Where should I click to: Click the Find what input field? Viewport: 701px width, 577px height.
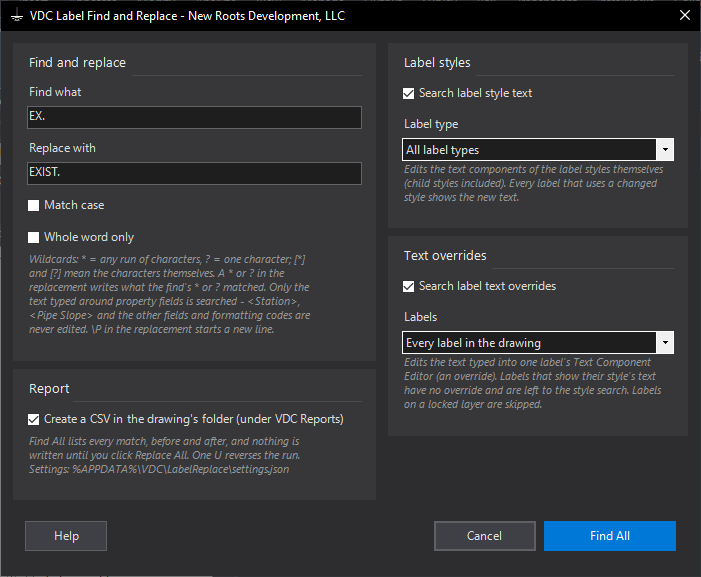pos(194,117)
